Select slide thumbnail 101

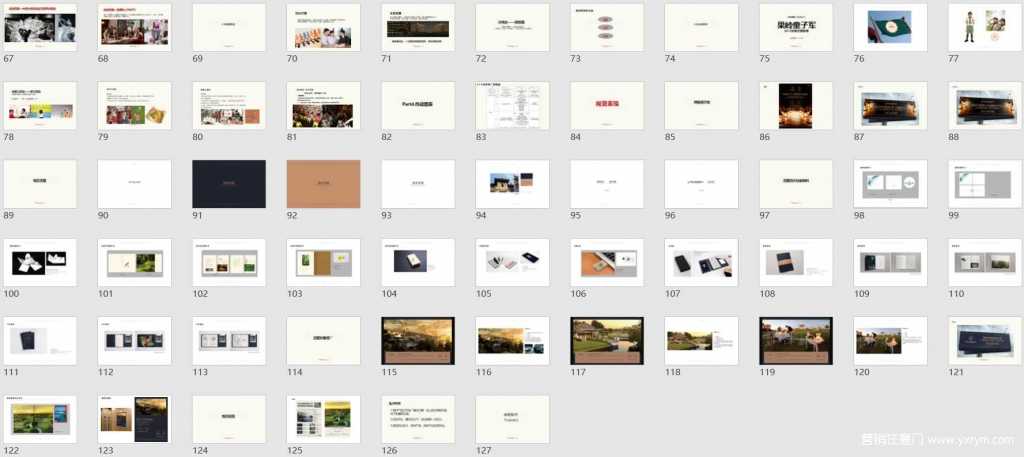point(135,262)
